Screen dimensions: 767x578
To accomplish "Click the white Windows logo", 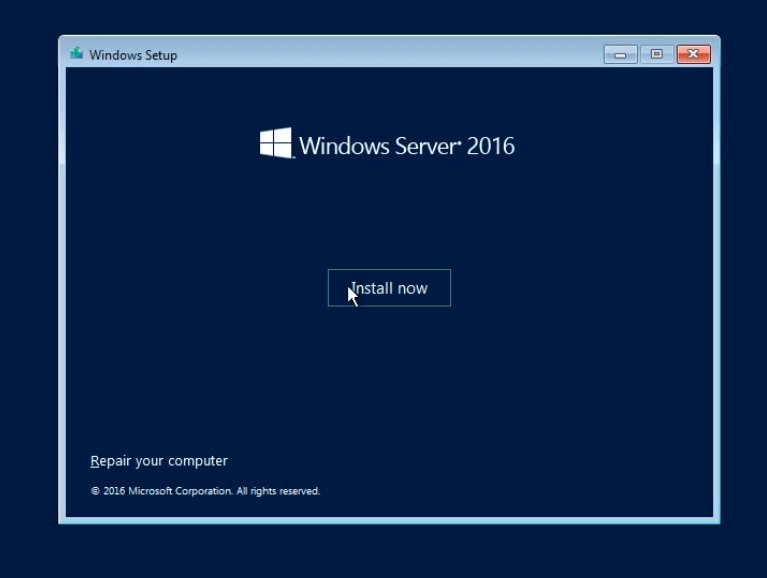I will pos(276,143).
